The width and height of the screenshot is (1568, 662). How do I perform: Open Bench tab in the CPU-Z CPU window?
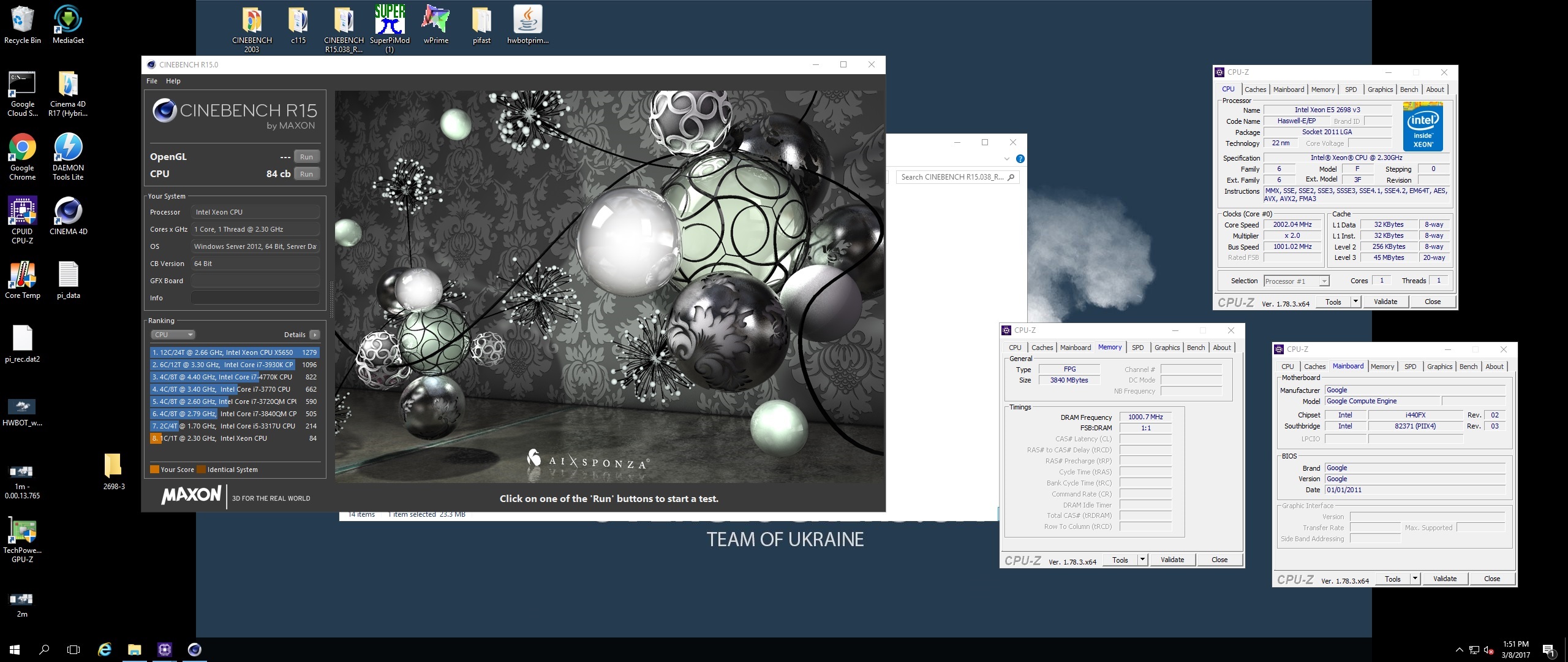[x=1409, y=89]
